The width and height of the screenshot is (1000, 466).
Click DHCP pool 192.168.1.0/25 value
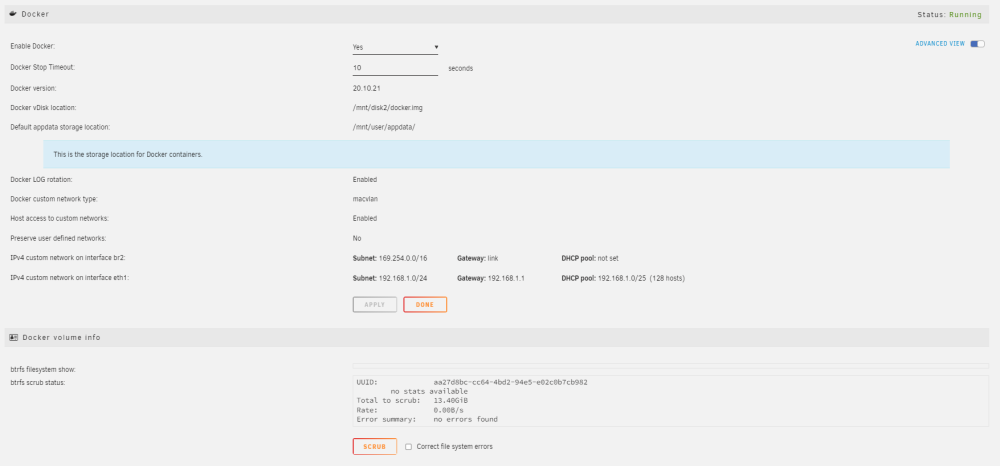(641, 279)
